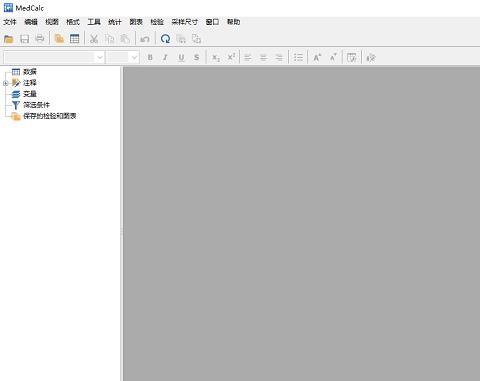Select 筛选条件 in the tree
Screen dimensions: 480x381
(36, 105)
